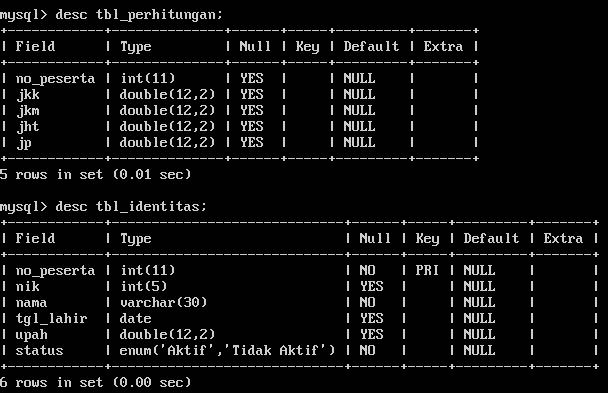Select the nik field in tbl_identitas
608x393 pixels.
point(28,286)
